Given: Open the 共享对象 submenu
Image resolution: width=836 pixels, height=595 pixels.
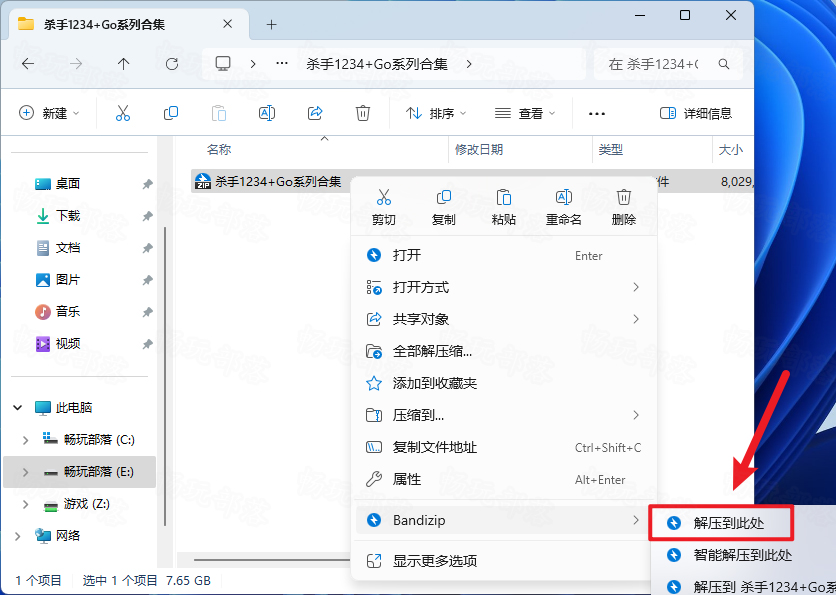Looking at the screenshot, I should pos(503,319).
